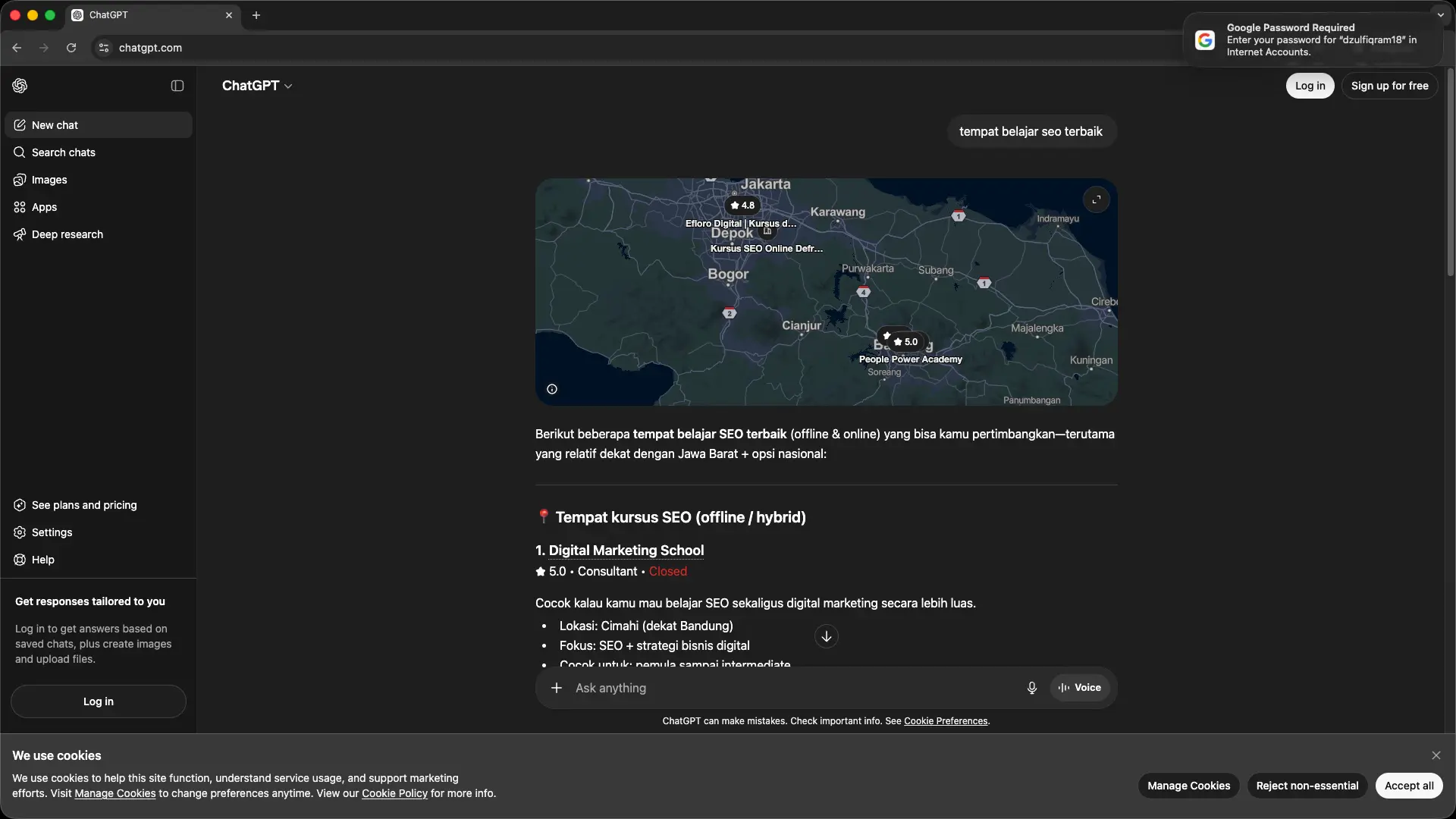Focus the Ask anything input
Viewport: 1456px width, 819px height.
(792, 688)
